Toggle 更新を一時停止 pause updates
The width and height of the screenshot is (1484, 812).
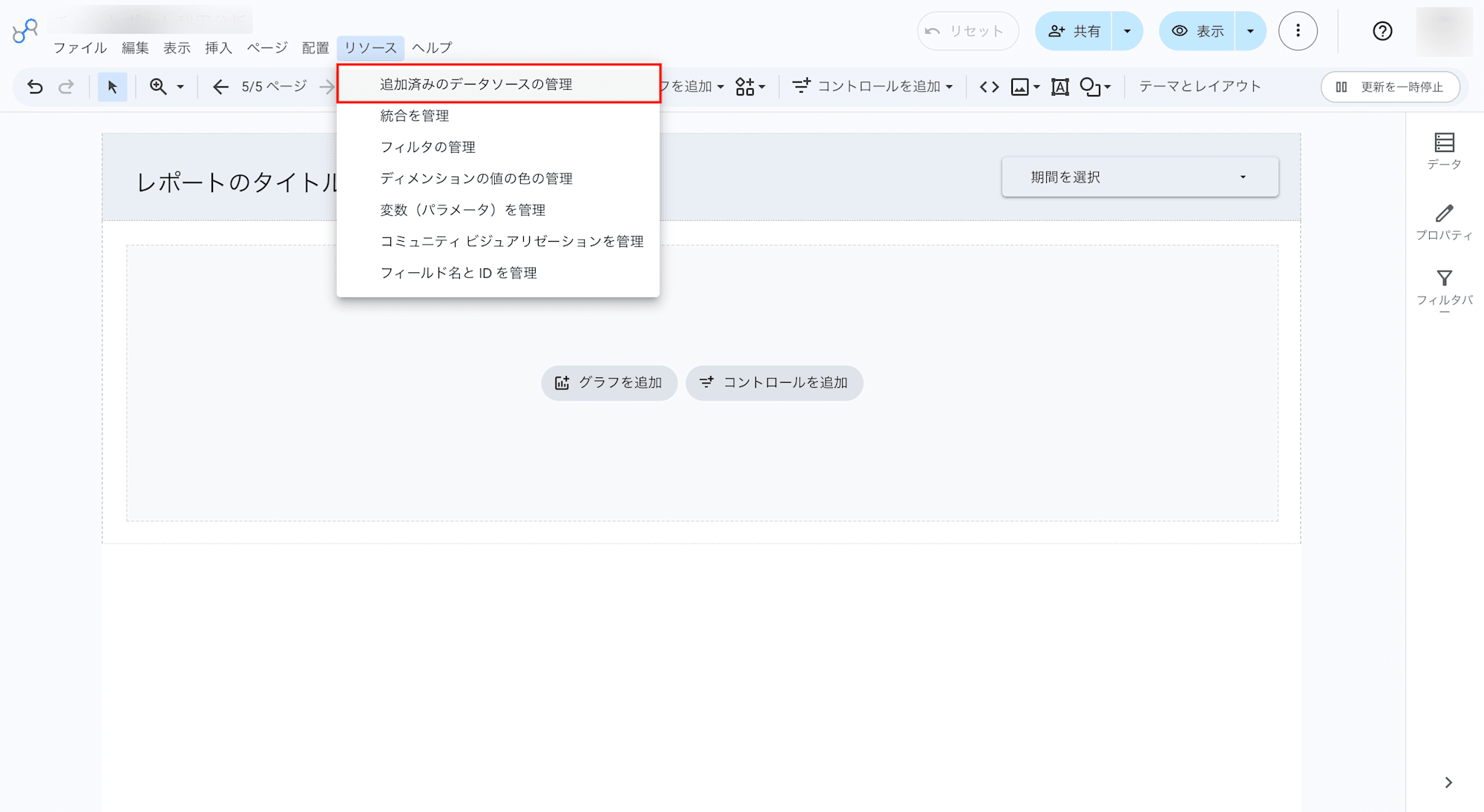(1391, 87)
